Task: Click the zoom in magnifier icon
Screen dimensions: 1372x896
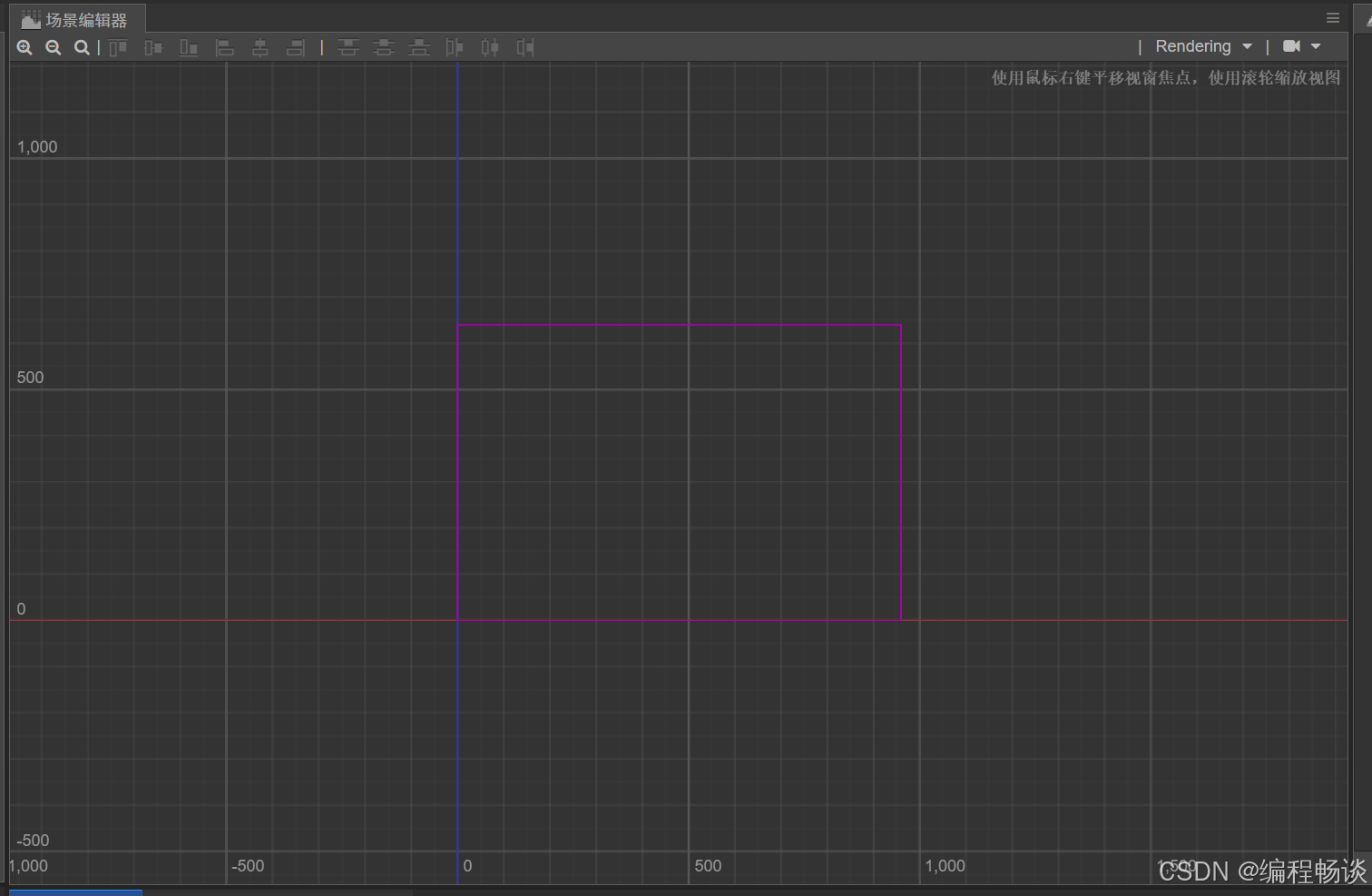Action: pyautogui.click(x=24, y=47)
